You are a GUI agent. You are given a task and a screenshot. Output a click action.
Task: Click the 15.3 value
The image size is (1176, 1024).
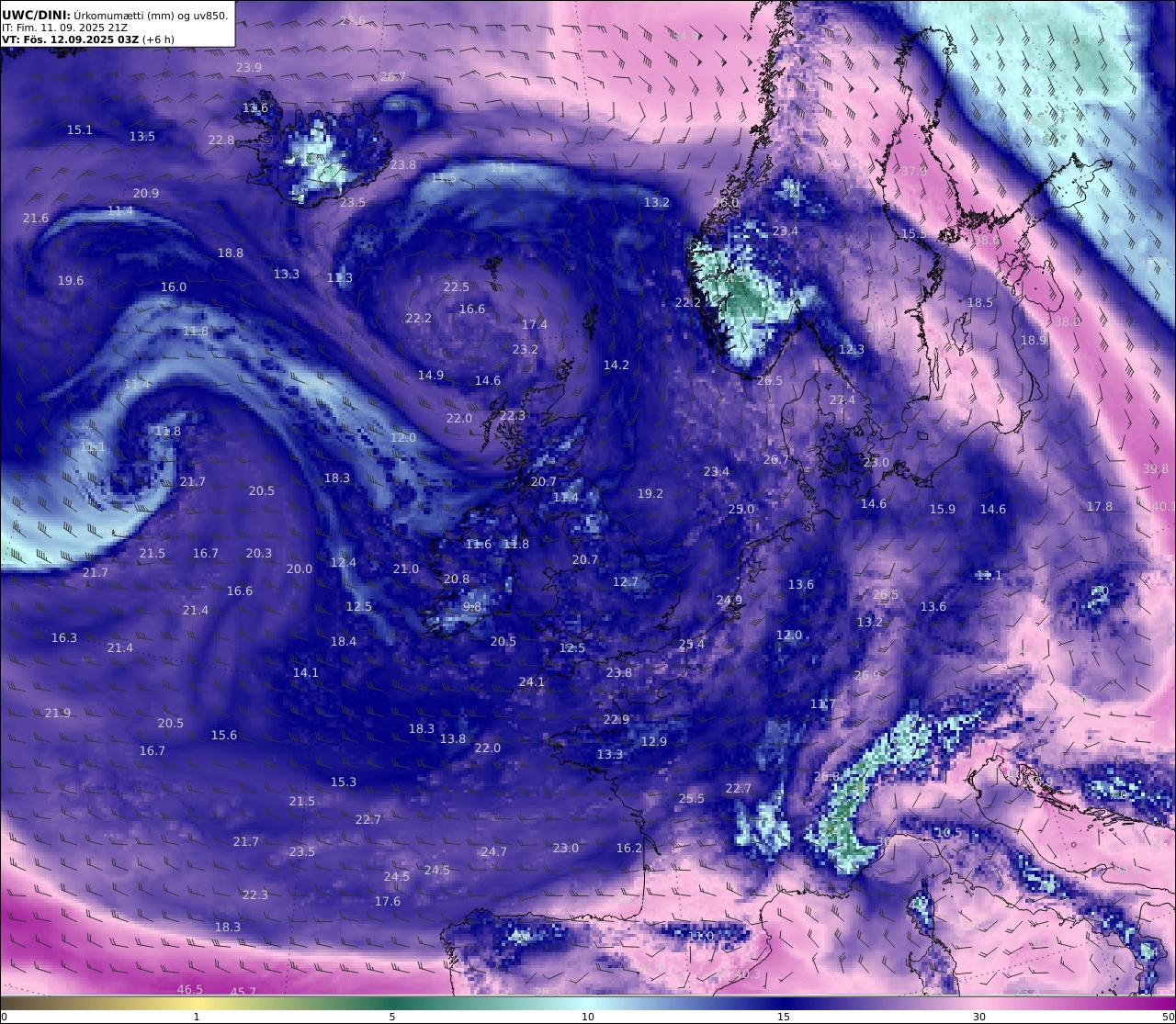(344, 782)
